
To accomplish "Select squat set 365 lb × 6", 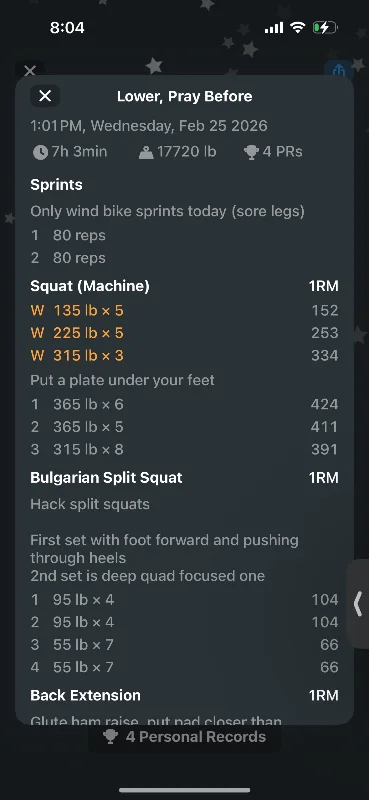I will 184,404.
